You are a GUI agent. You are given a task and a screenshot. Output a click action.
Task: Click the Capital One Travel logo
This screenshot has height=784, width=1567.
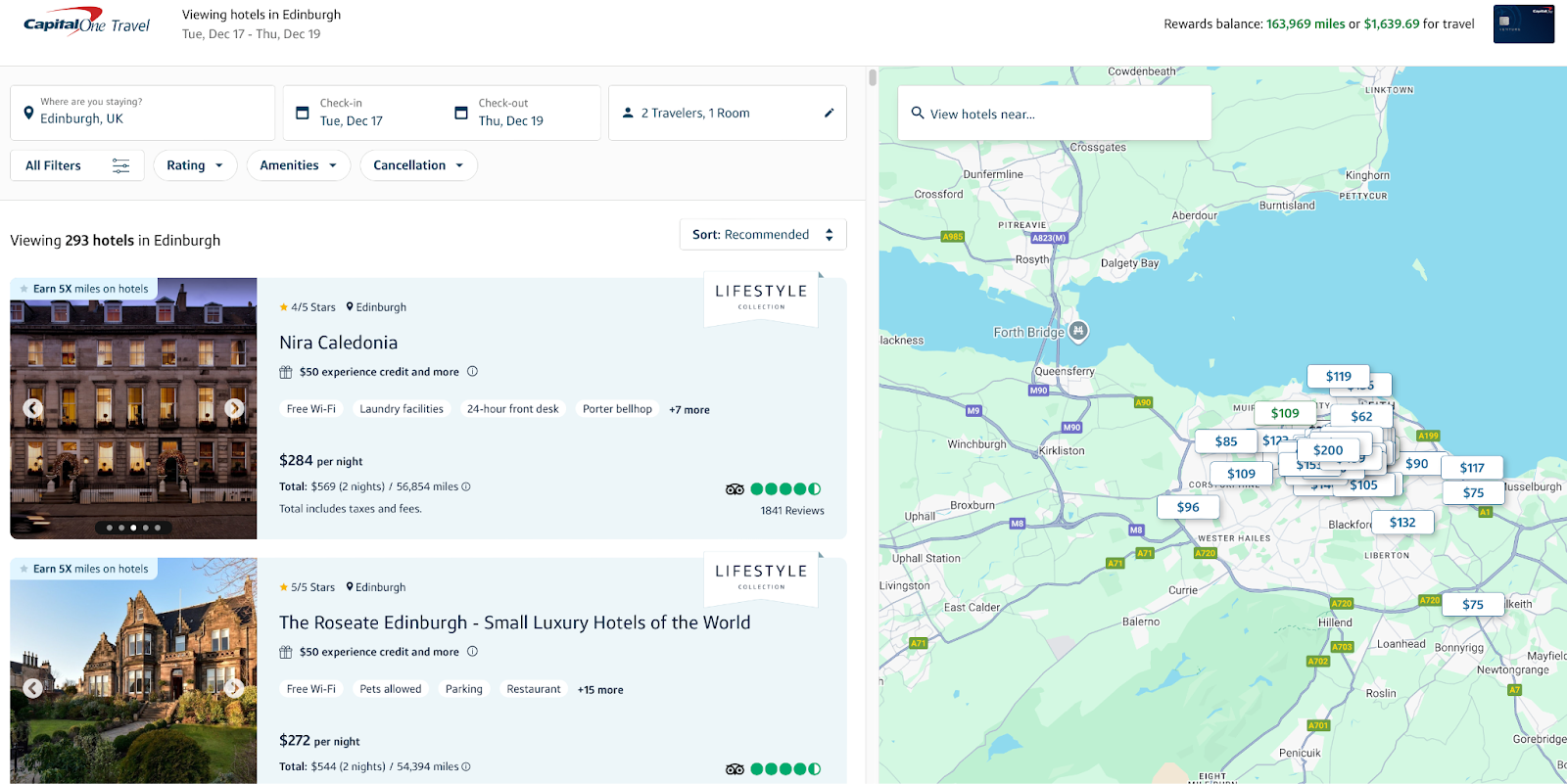(x=86, y=24)
